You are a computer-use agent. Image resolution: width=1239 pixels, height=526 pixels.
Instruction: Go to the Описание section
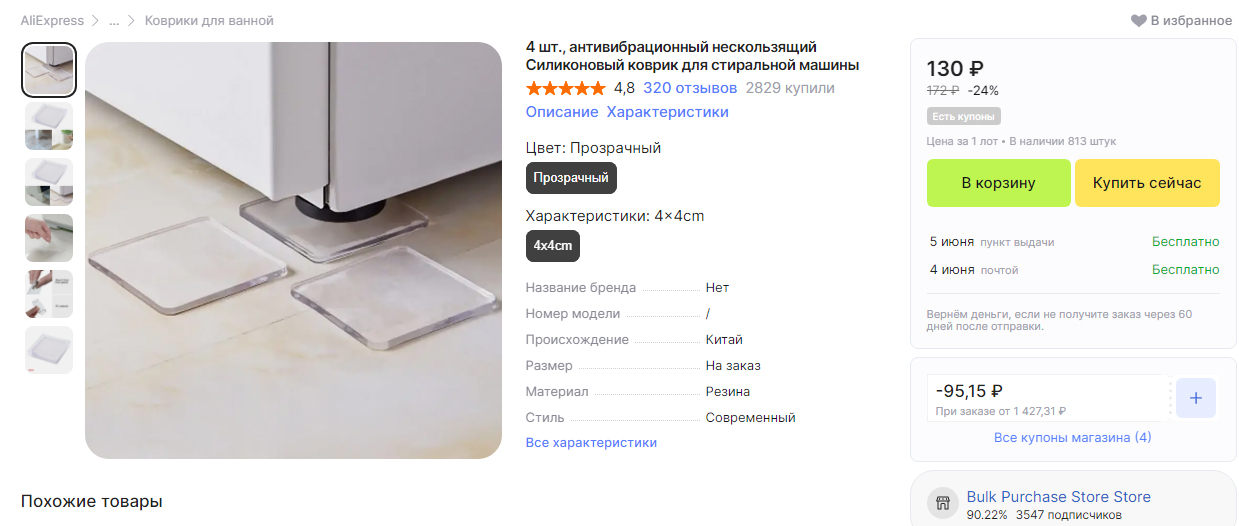click(x=562, y=112)
